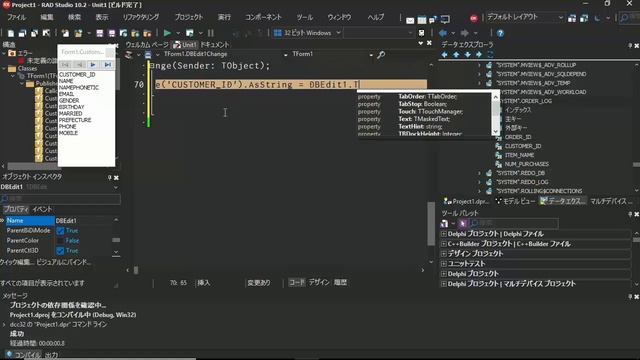Click the First record button in form navigator

(65, 64)
